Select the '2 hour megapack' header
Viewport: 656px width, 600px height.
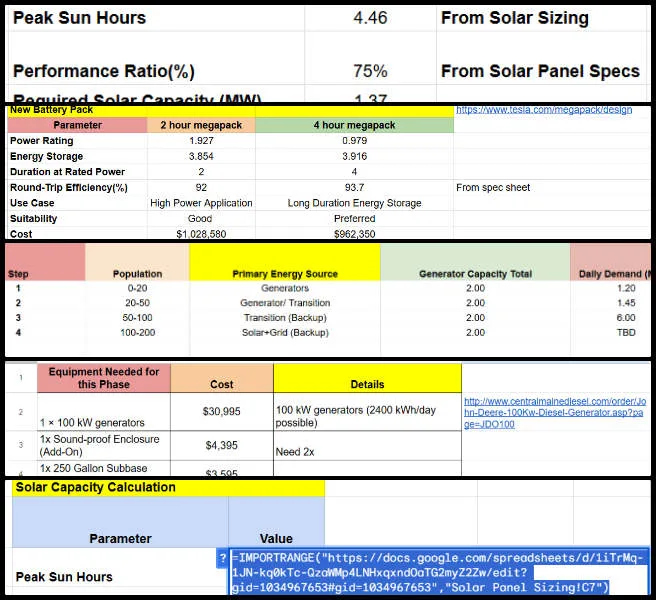tap(201, 125)
